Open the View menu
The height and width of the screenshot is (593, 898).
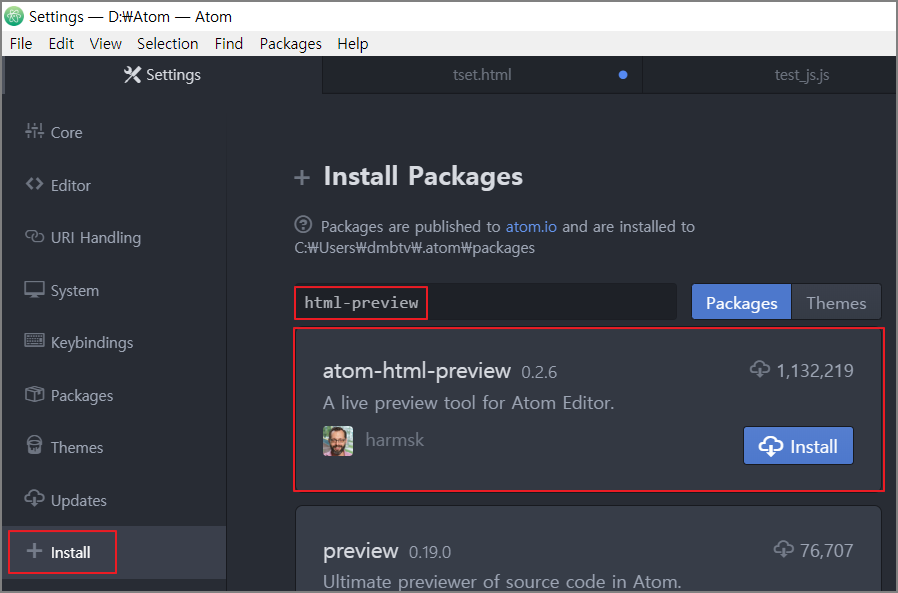pos(105,44)
